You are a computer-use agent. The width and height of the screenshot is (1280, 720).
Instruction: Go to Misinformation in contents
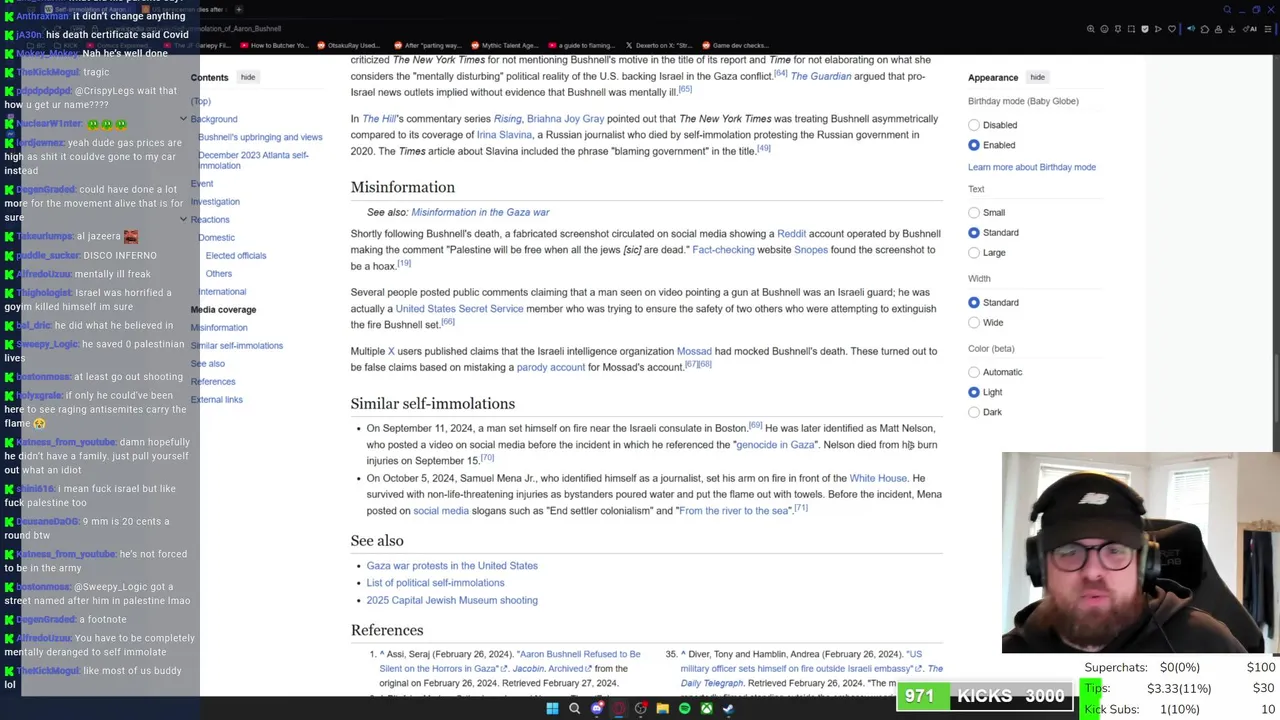click(x=219, y=327)
